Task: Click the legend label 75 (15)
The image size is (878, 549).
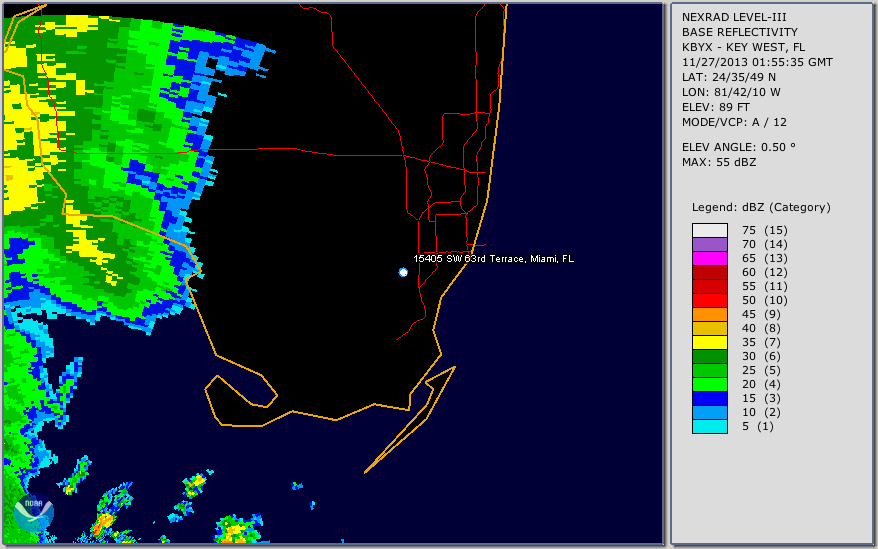Action: coord(765,230)
